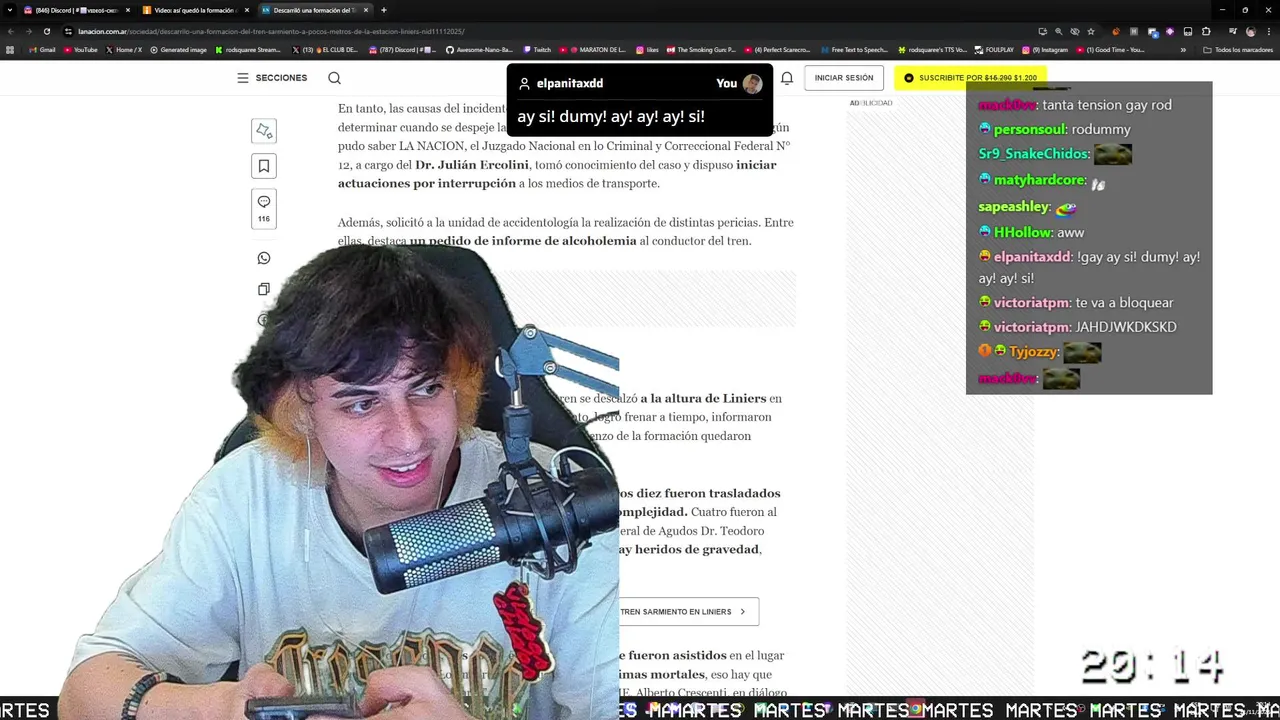Open the SECCIONES hamburger menu
This screenshot has width=1280, height=720.
point(272,78)
